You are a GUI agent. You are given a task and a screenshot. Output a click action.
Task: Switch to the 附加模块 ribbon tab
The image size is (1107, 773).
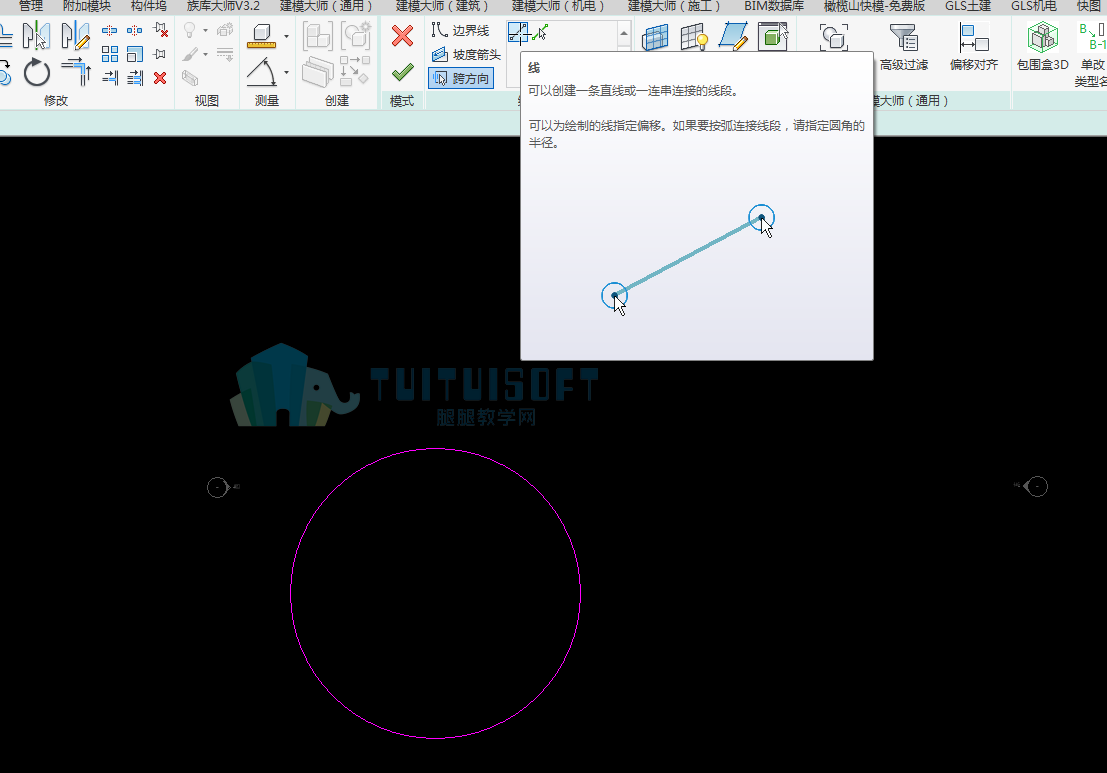[x=87, y=6]
